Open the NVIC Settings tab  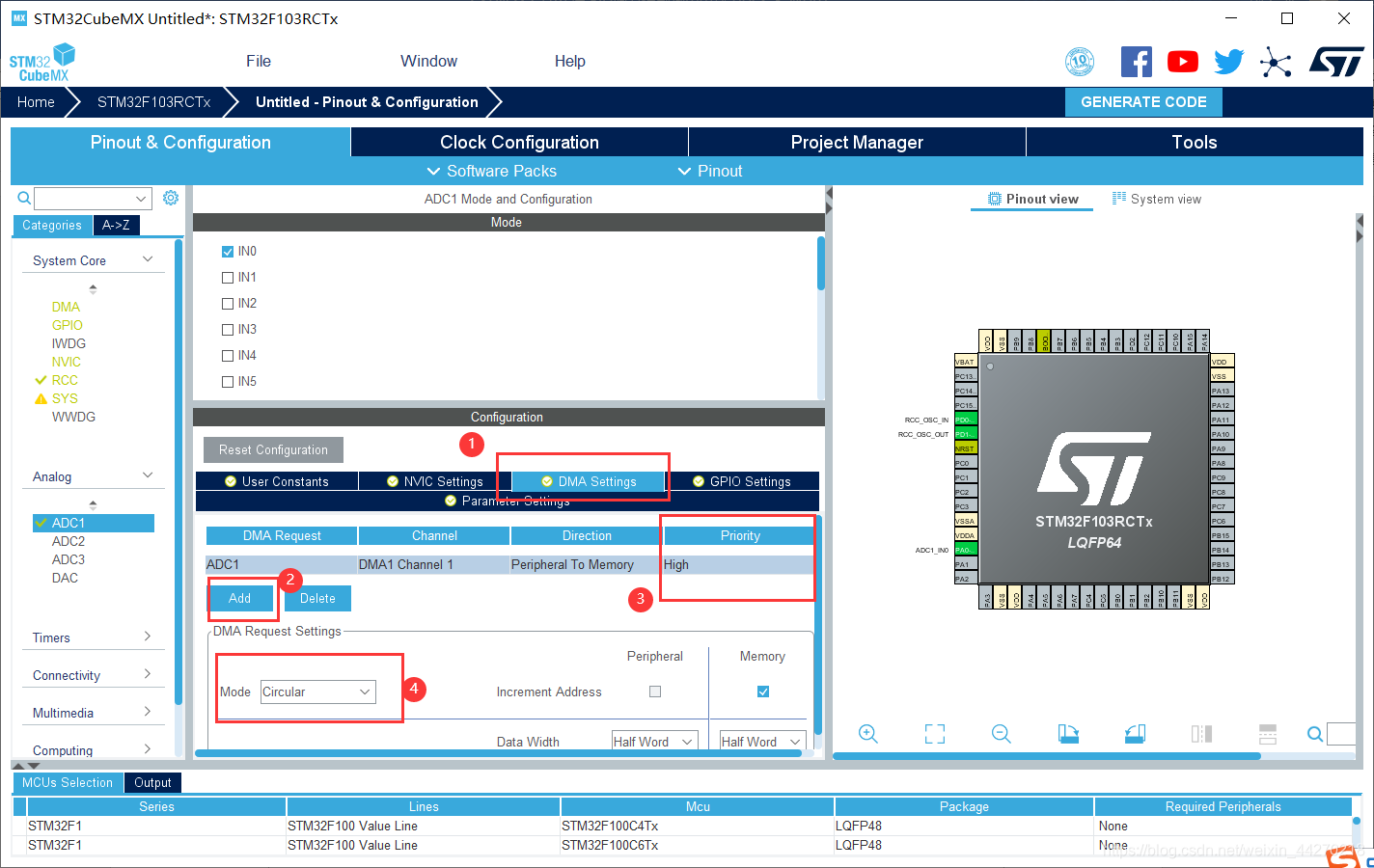point(434,481)
